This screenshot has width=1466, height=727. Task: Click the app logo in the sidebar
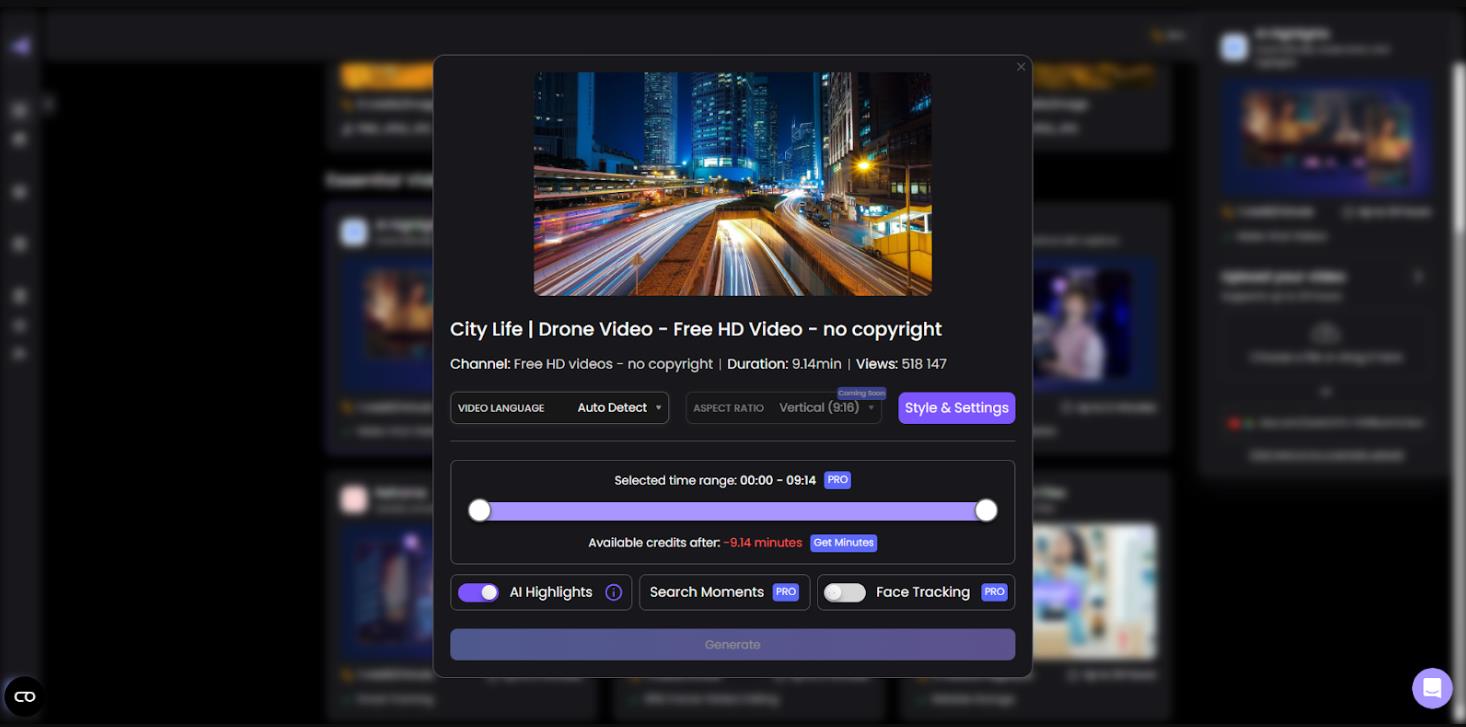click(x=21, y=46)
